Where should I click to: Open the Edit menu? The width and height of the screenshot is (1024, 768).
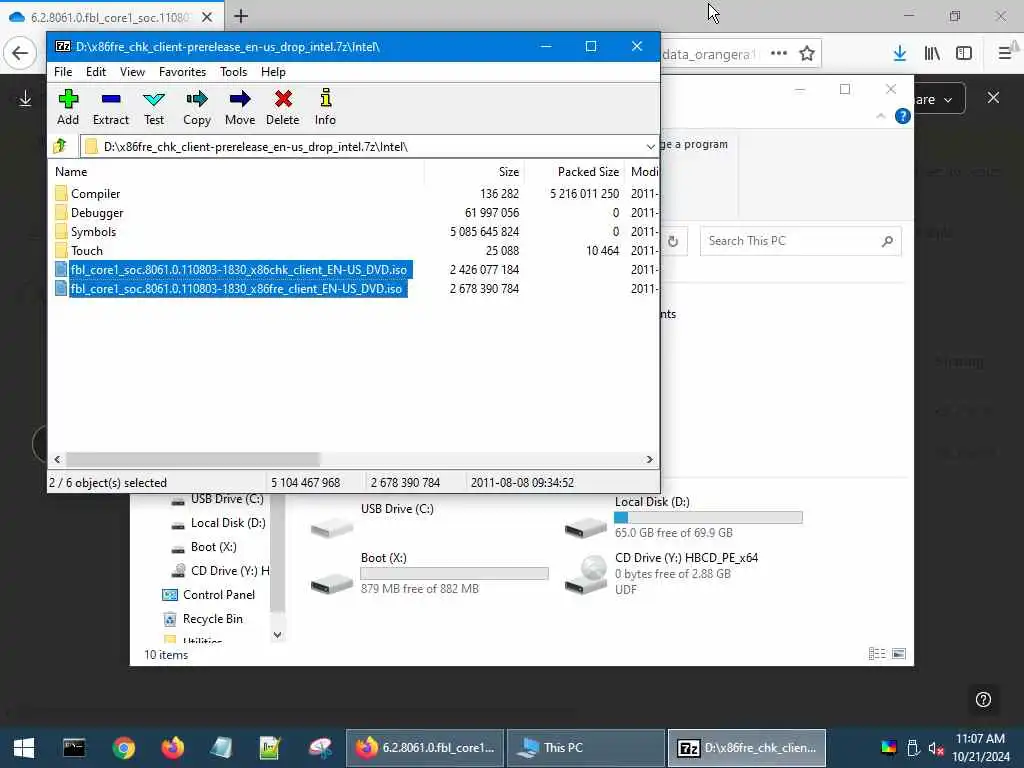click(x=96, y=72)
